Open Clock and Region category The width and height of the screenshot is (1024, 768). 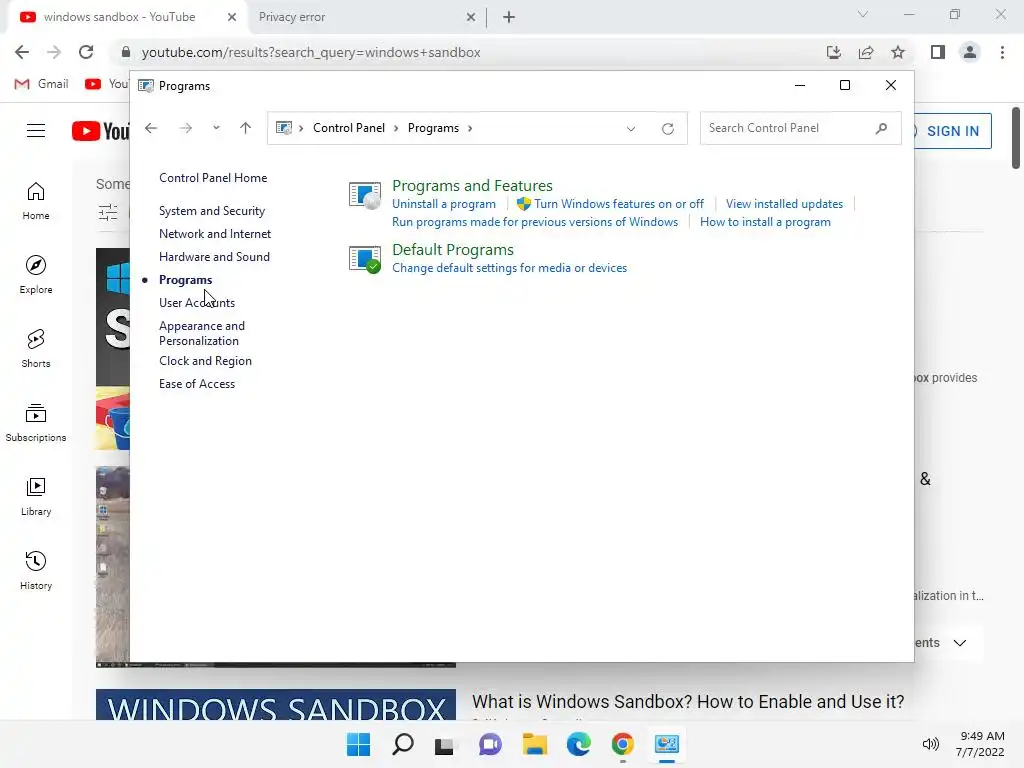tap(205, 360)
